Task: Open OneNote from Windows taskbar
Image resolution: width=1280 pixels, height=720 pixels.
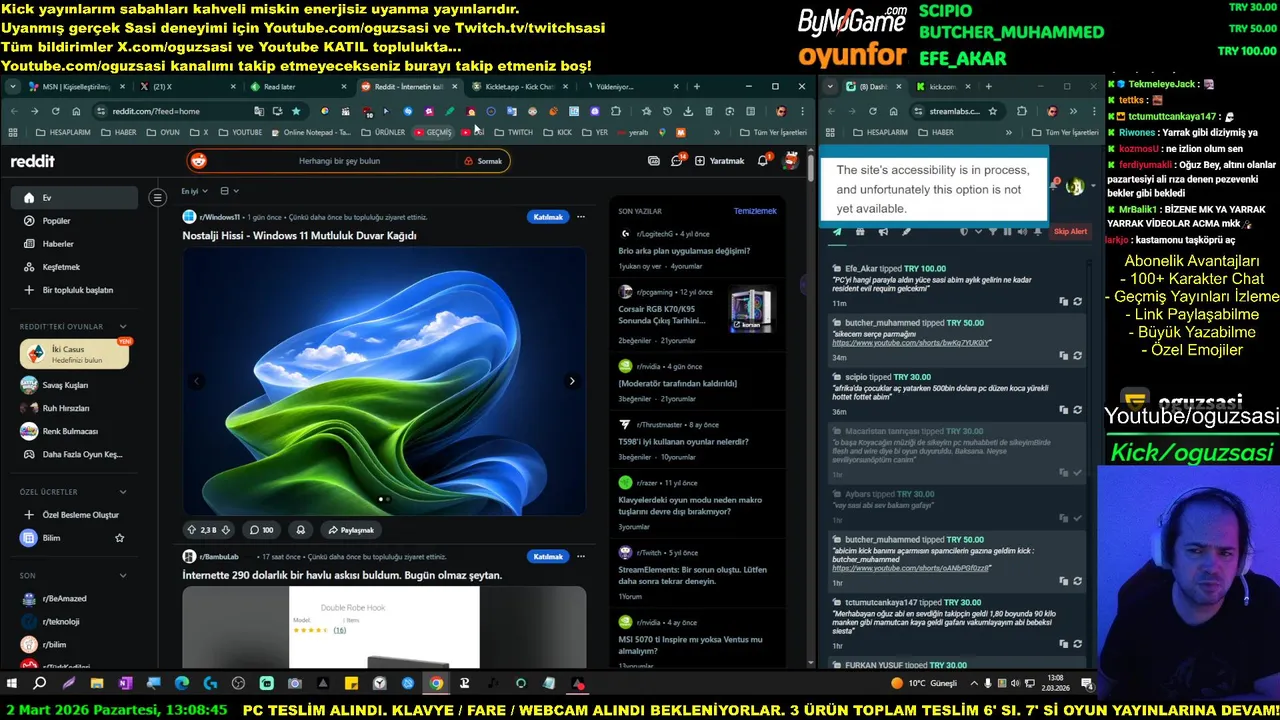Action: [x=125, y=683]
